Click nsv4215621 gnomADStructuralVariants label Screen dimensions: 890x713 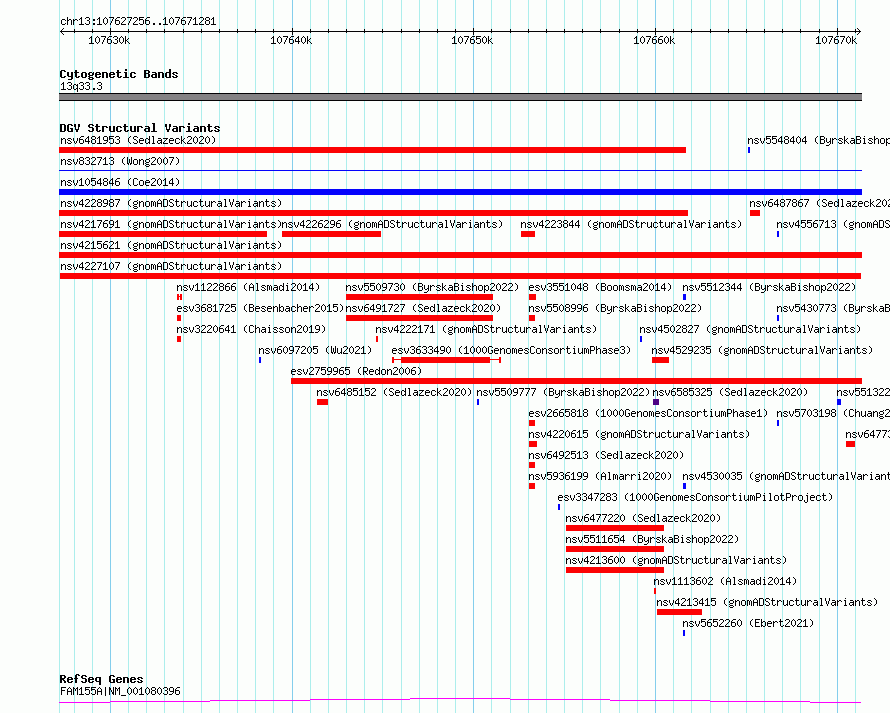[171, 245]
